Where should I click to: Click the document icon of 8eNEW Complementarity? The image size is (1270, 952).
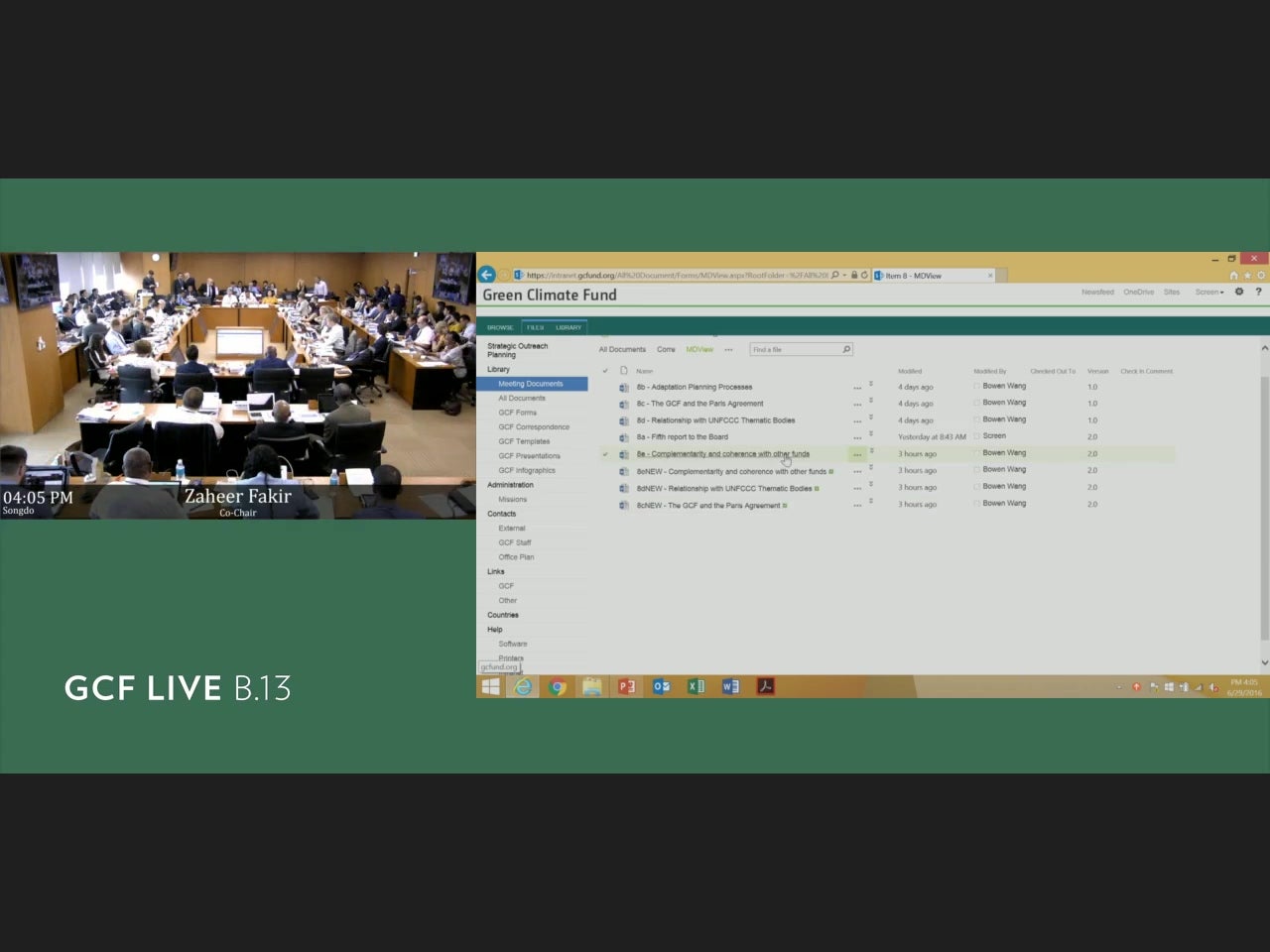[x=623, y=471]
